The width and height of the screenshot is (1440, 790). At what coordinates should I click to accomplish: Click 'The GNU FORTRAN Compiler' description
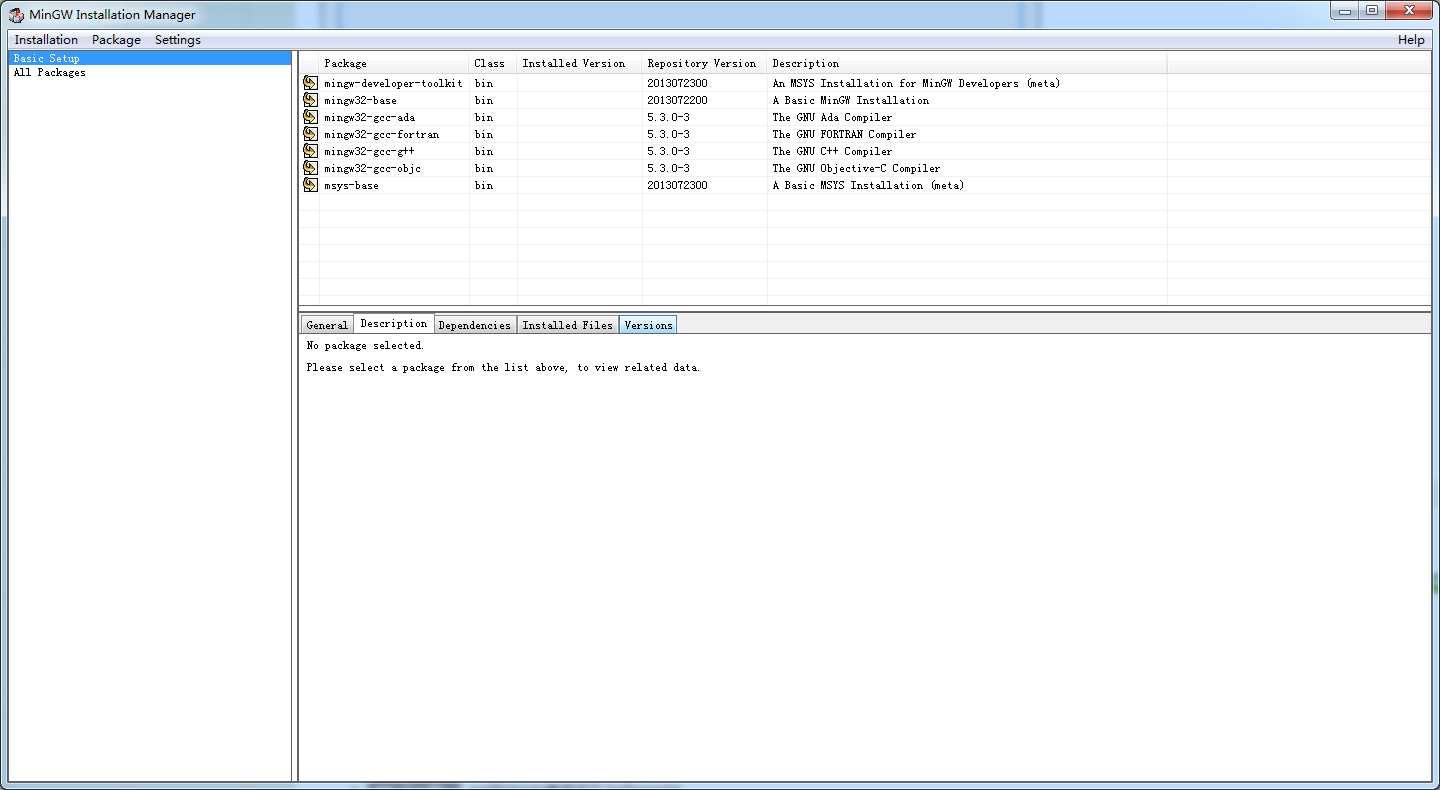pyautogui.click(x=844, y=134)
